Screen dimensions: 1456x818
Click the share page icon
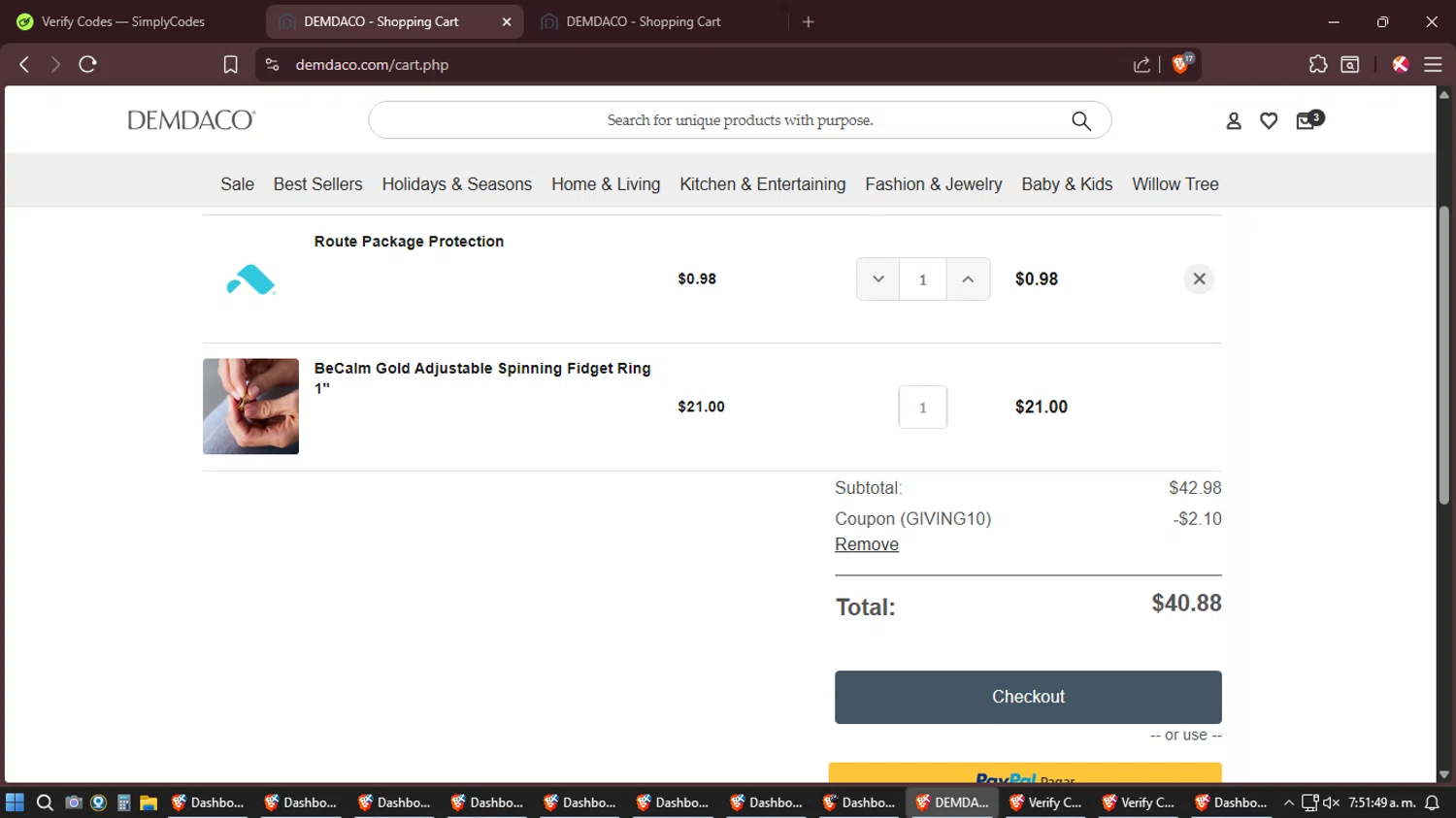1142,64
